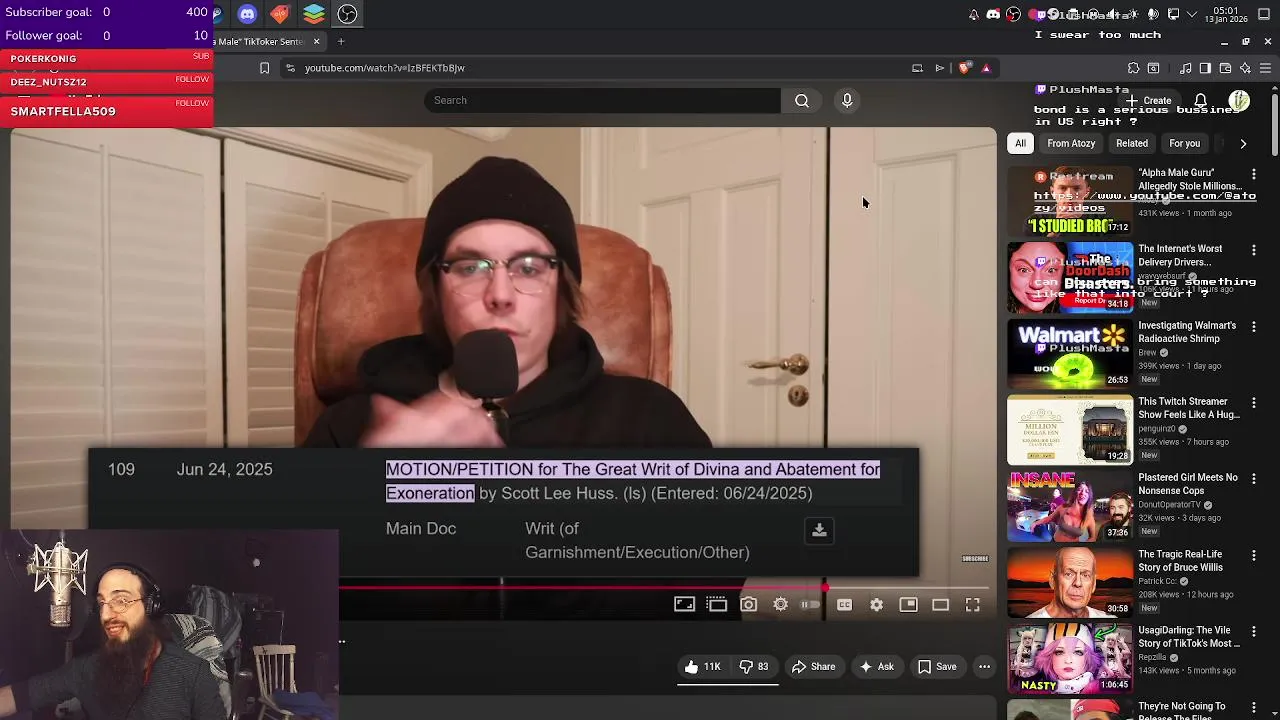Open Discord from the taskbar
1280x720 pixels.
247,14
